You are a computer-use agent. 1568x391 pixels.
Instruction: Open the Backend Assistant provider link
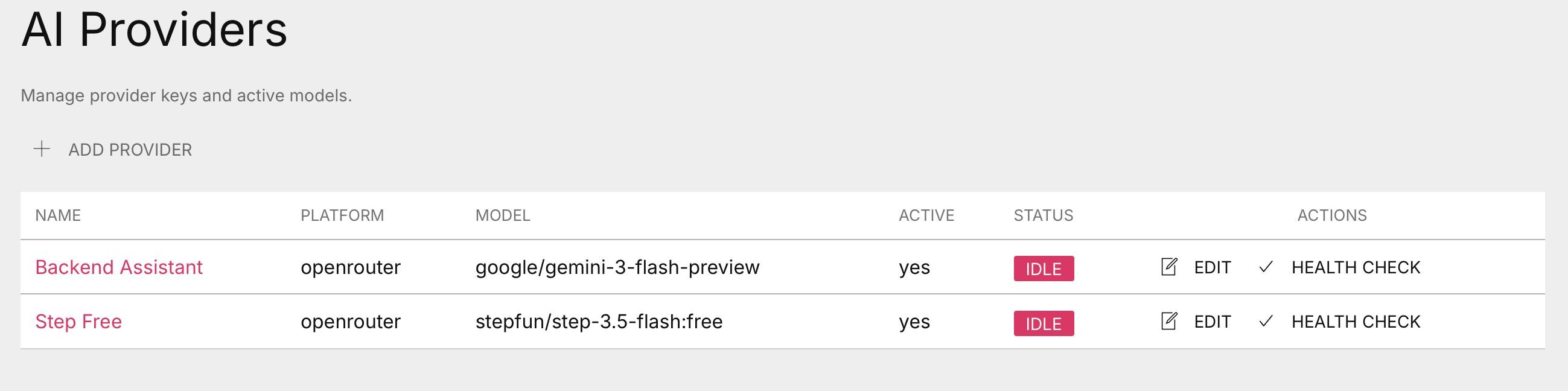coord(119,267)
